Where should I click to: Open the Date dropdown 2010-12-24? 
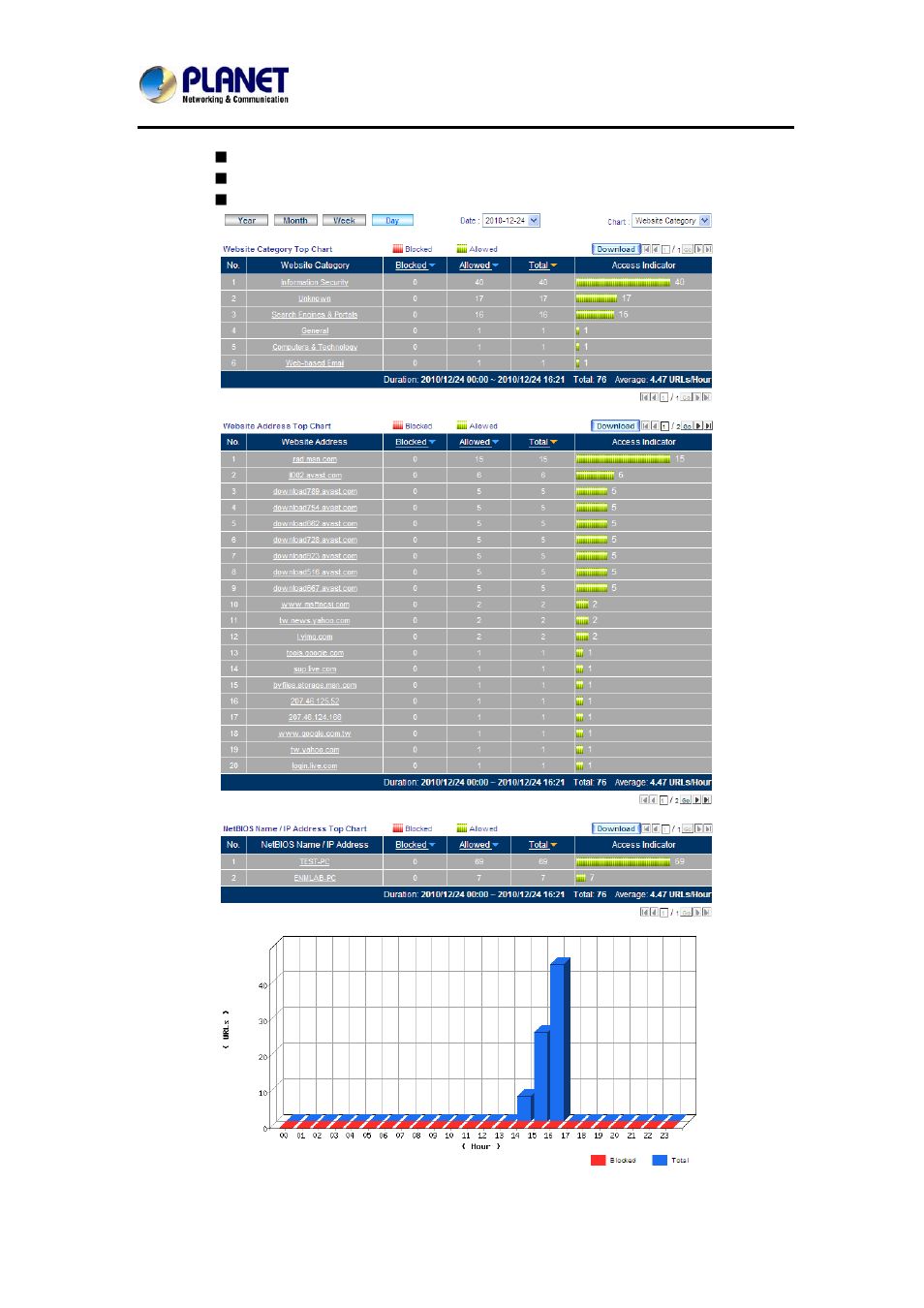511,221
